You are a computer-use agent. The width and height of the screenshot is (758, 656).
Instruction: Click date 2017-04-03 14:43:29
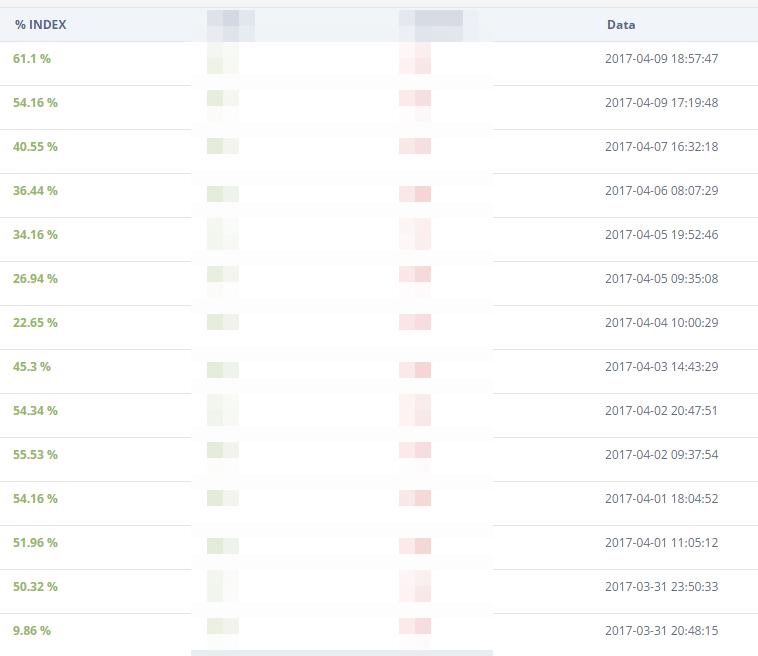tap(662, 366)
